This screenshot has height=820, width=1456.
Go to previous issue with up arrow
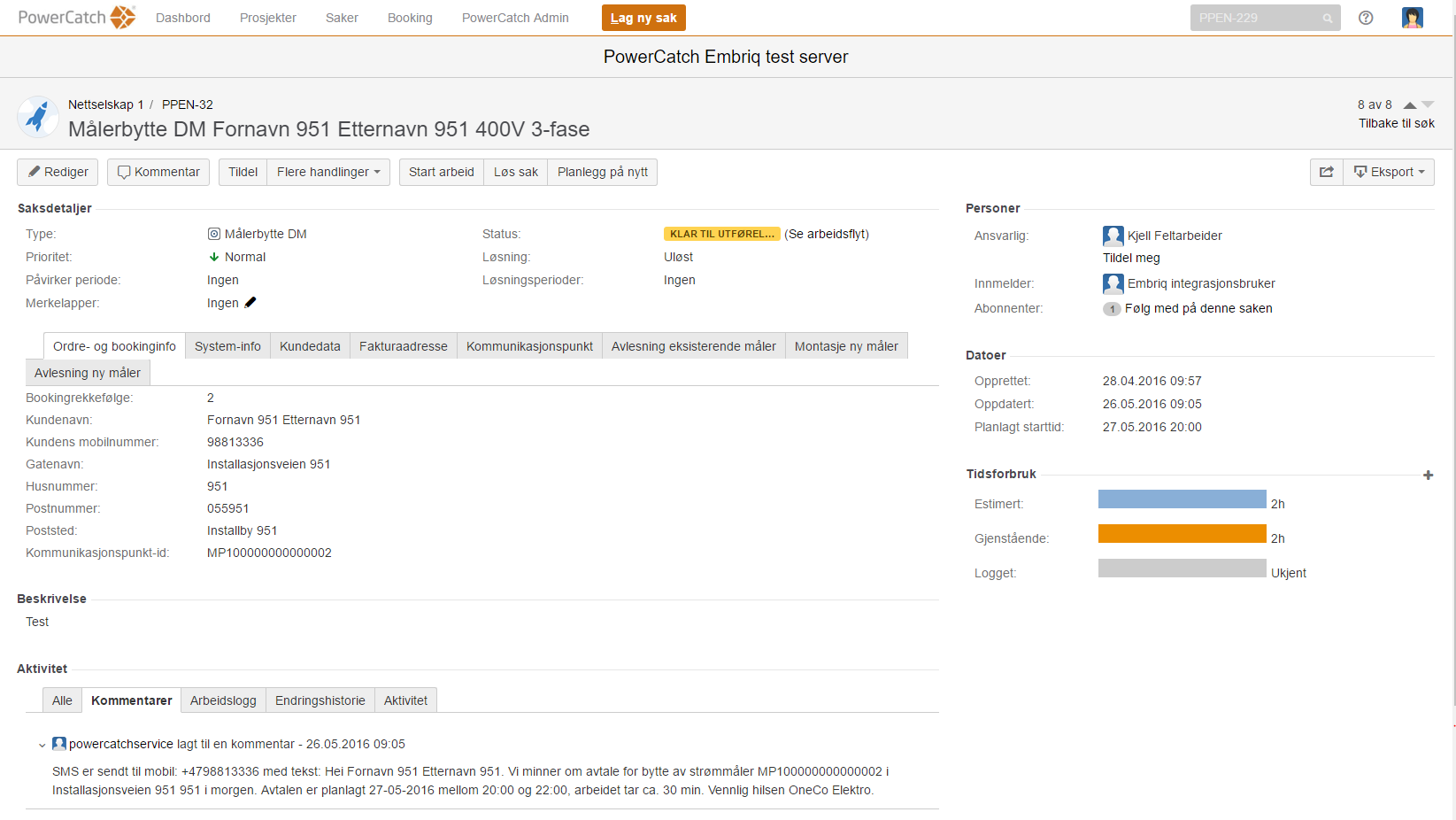click(x=1410, y=105)
